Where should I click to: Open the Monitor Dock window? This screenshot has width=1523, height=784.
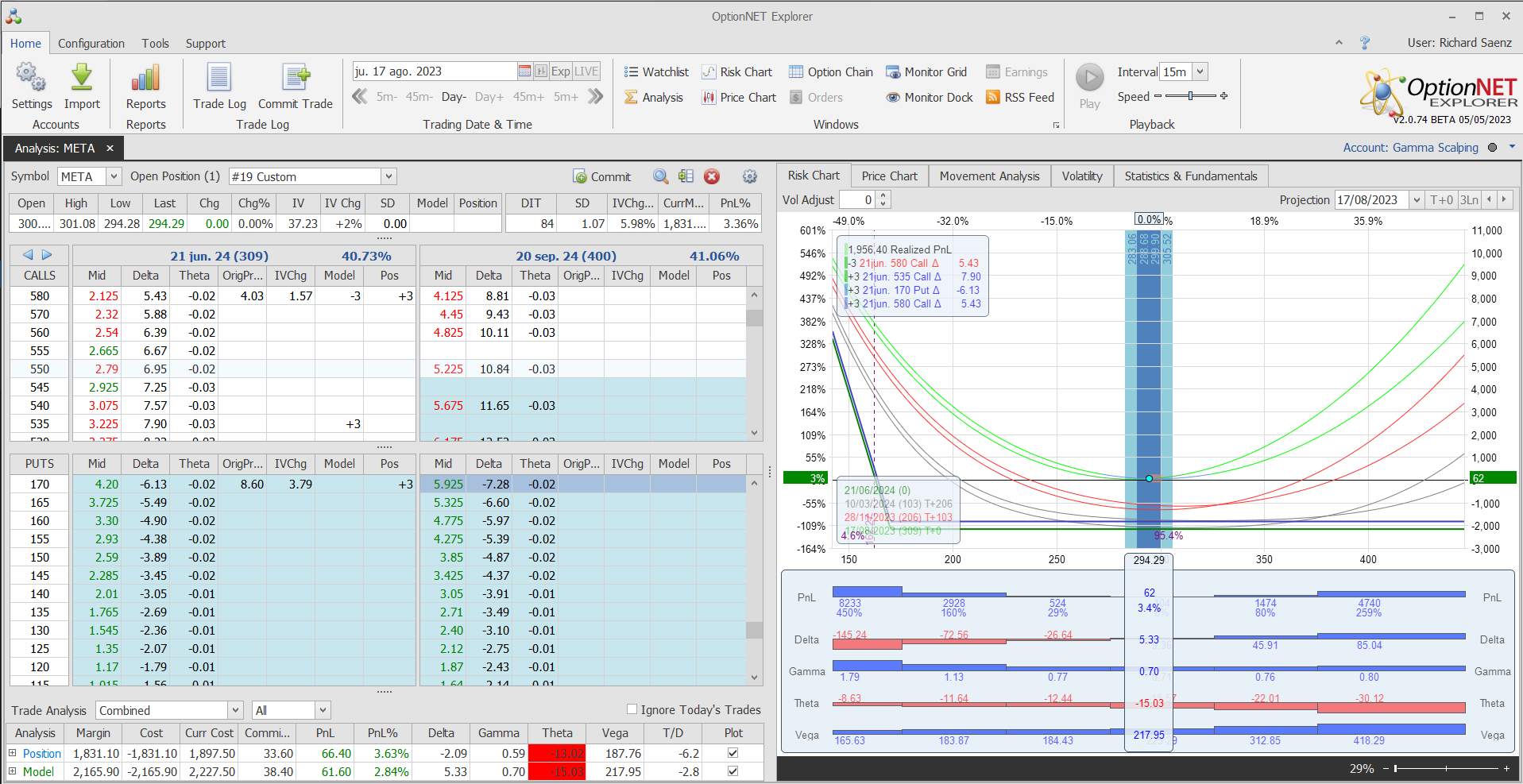(x=930, y=98)
